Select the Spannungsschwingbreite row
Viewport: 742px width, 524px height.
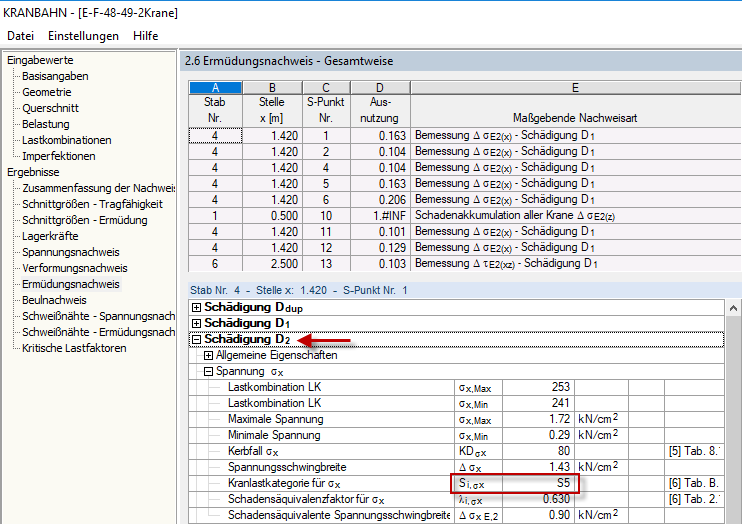(x=456, y=467)
